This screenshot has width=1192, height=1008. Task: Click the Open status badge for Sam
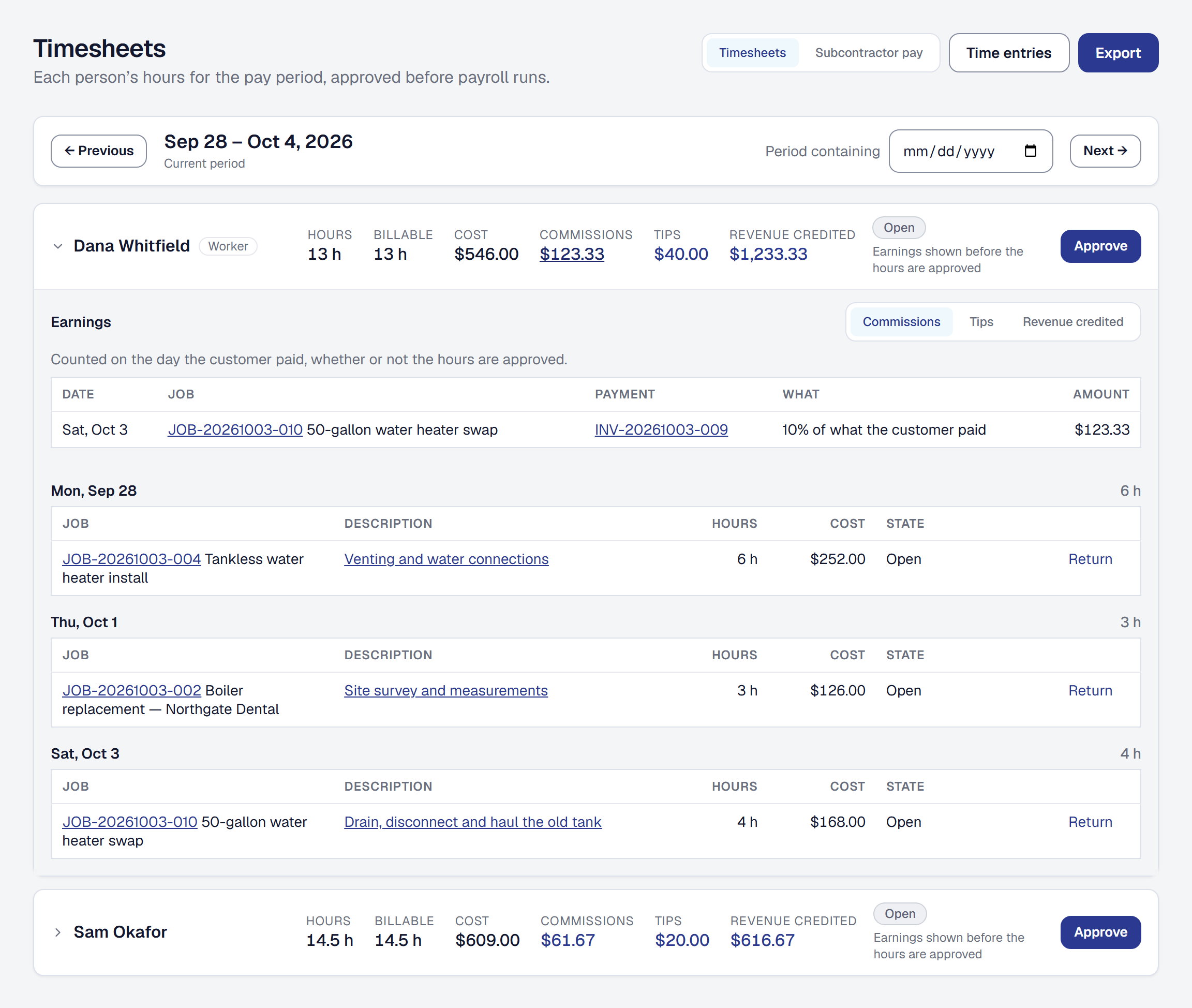[x=900, y=914]
